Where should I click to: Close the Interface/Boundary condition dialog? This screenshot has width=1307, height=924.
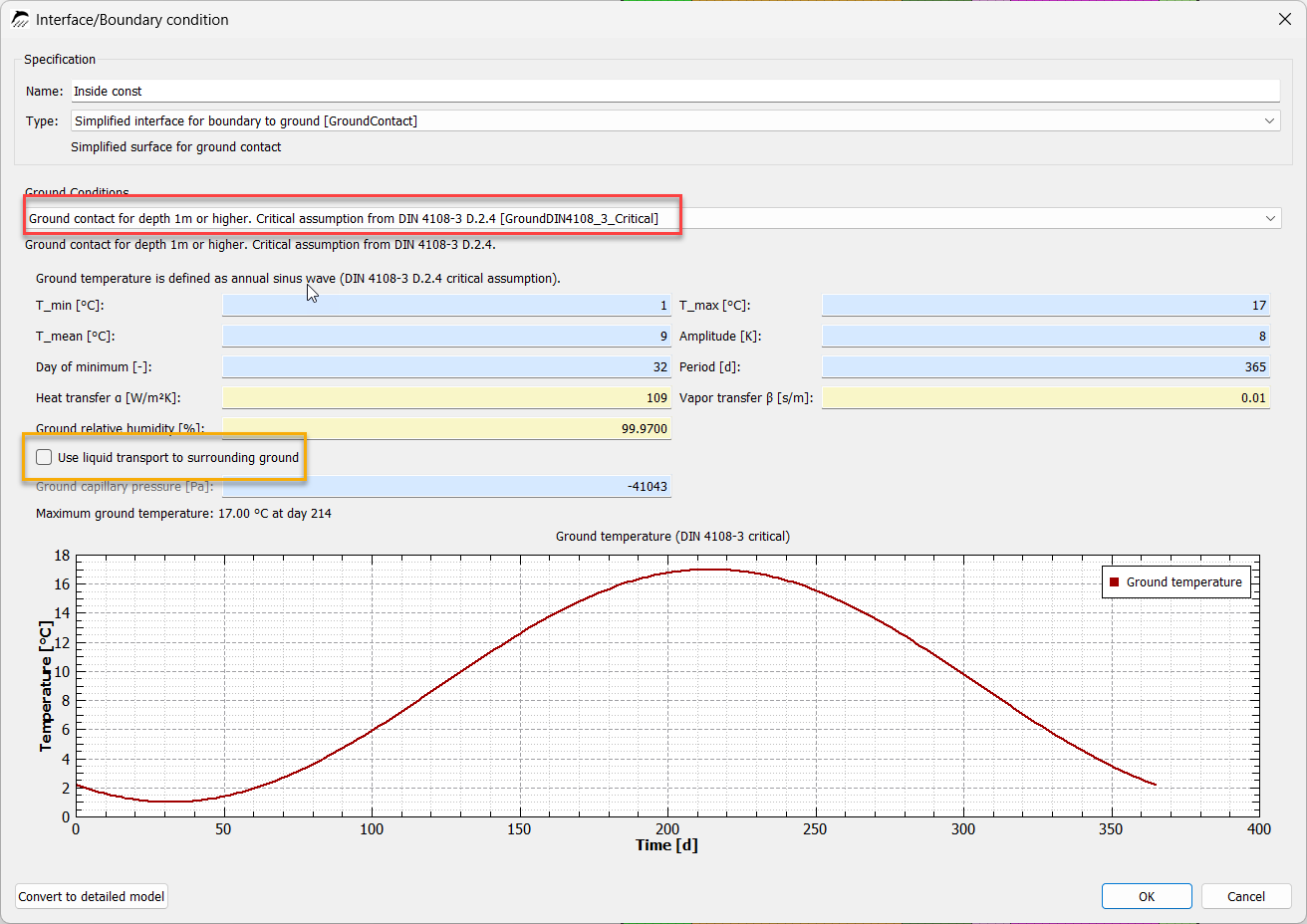point(1284,19)
